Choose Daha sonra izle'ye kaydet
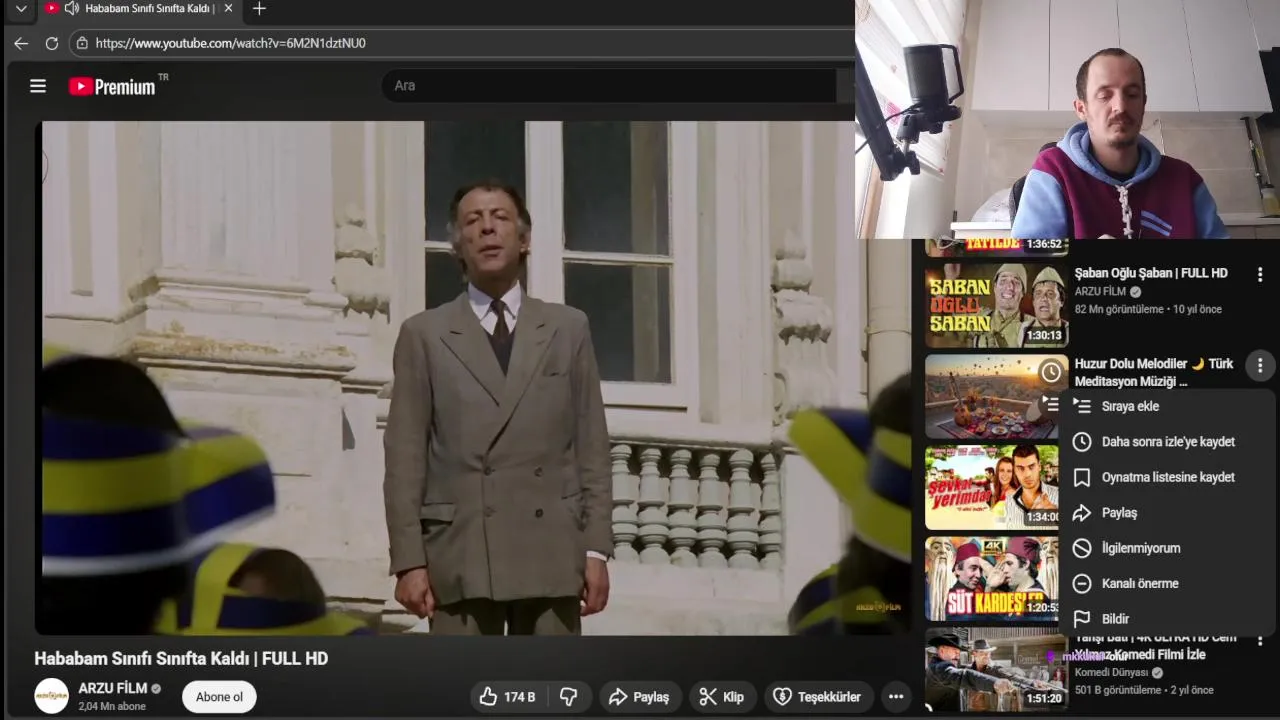The width and height of the screenshot is (1280, 720). click(x=1166, y=442)
